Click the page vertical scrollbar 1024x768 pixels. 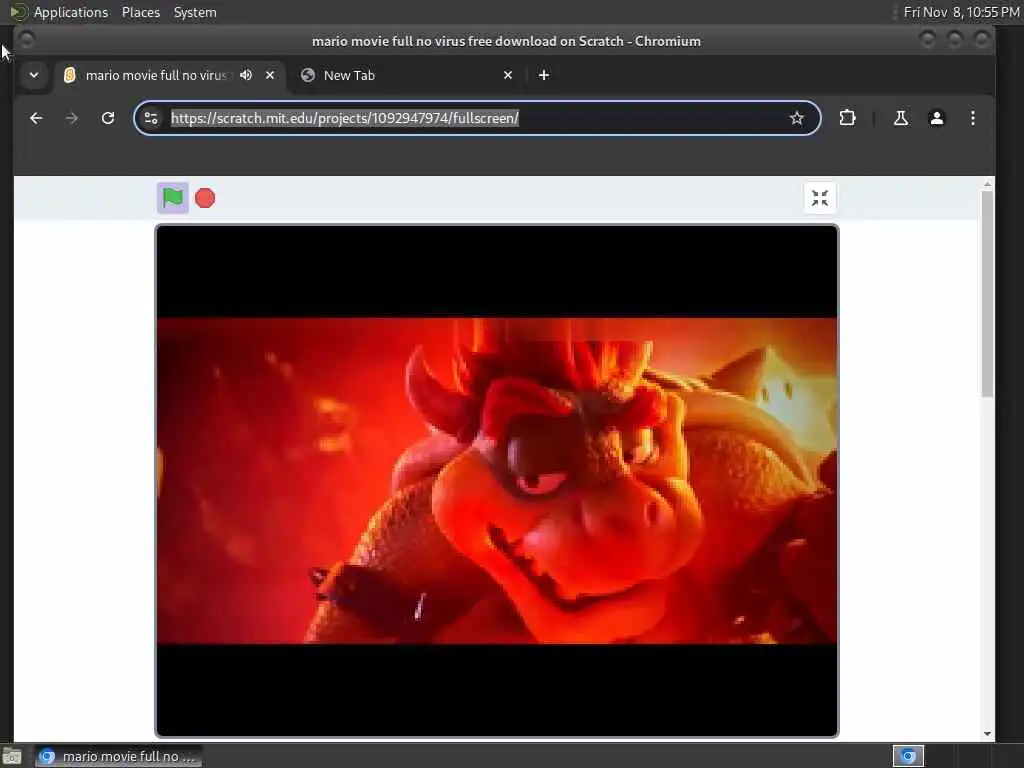pyautogui.click(x=987, y=294)
